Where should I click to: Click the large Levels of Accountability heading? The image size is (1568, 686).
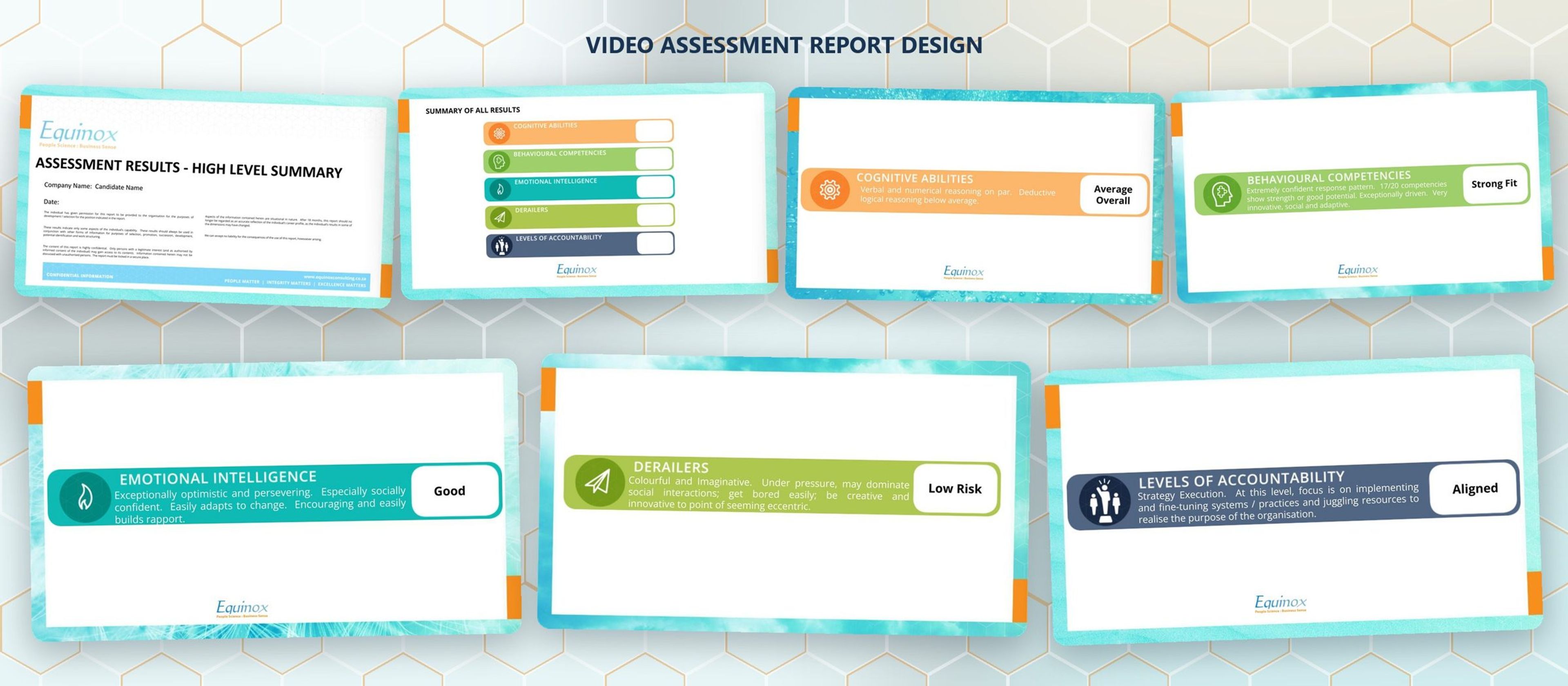[x=1241, y=480]
